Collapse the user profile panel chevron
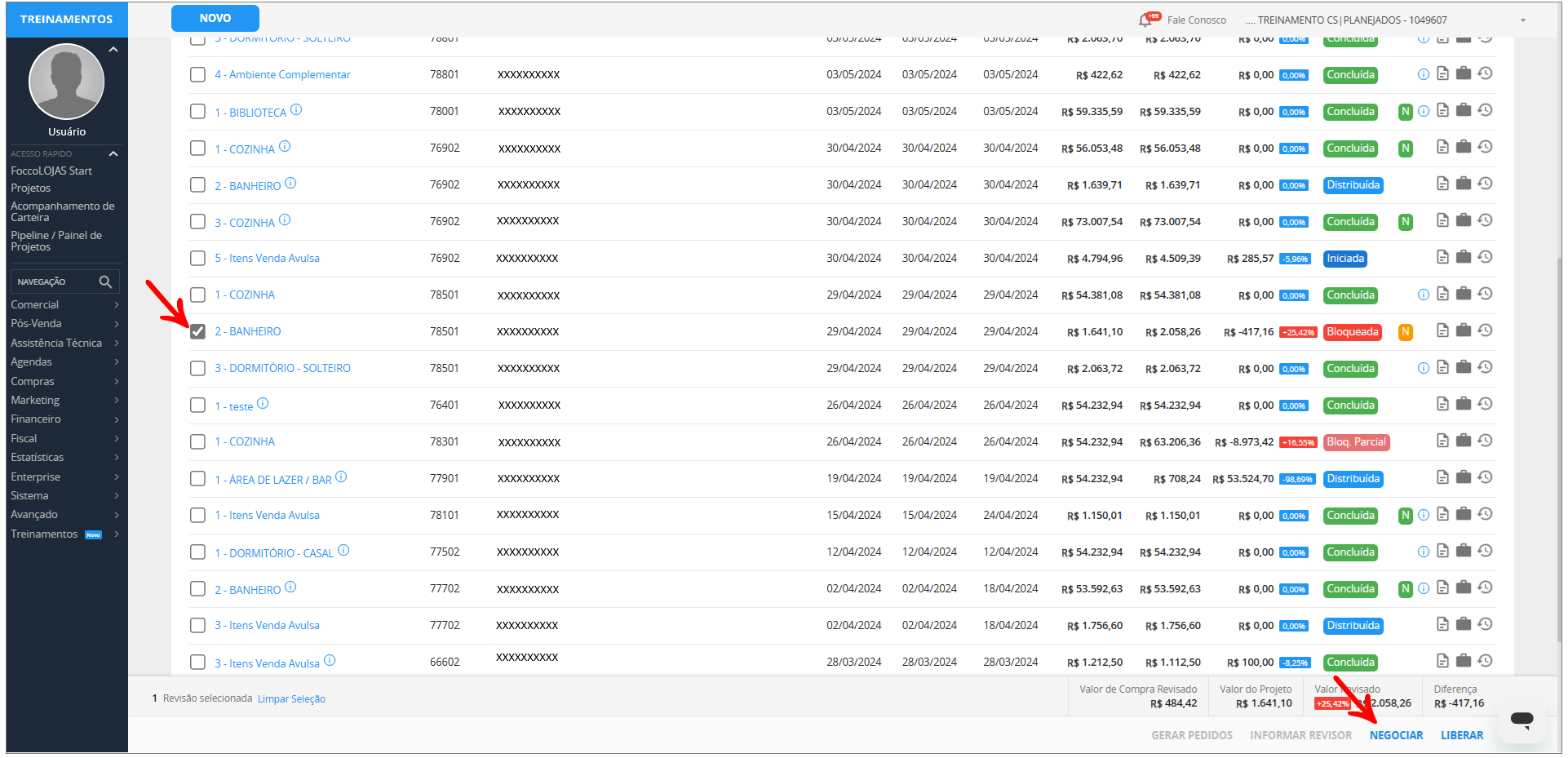 click(113, 50)
